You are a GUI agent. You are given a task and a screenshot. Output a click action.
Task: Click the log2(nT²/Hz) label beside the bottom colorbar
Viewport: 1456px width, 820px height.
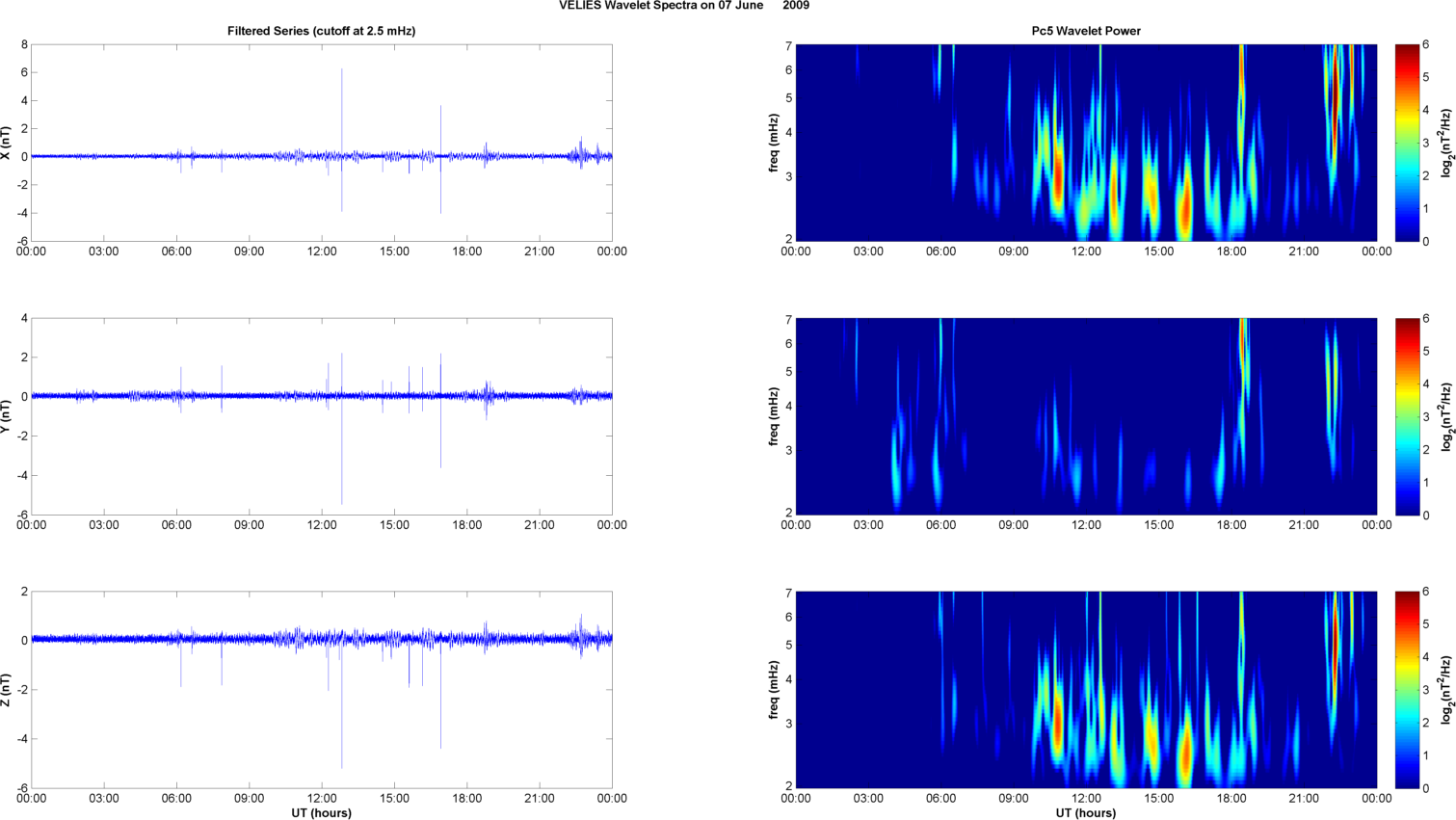(x=1446, y=690)
